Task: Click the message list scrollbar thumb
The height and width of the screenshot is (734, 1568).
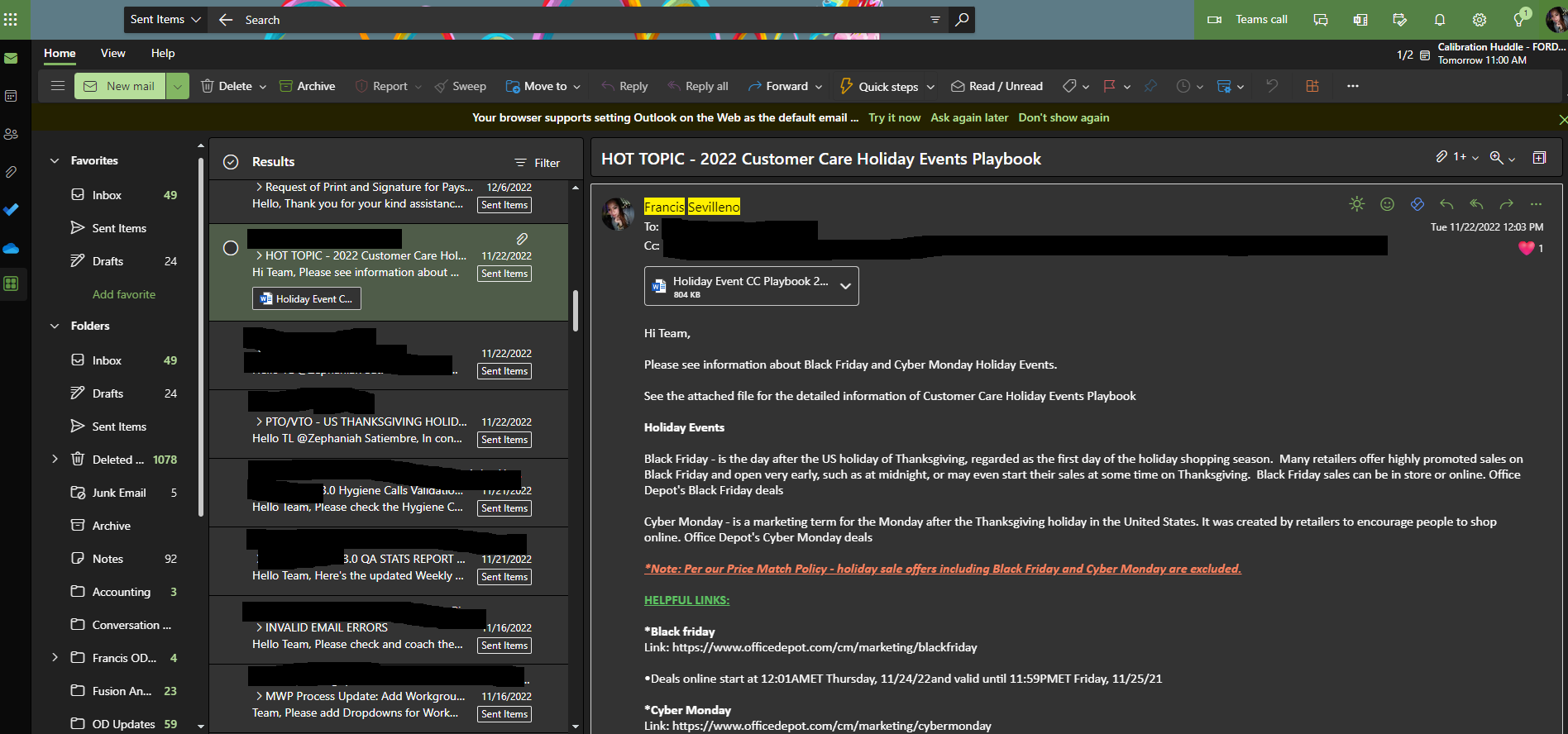Action: (576, 310)
